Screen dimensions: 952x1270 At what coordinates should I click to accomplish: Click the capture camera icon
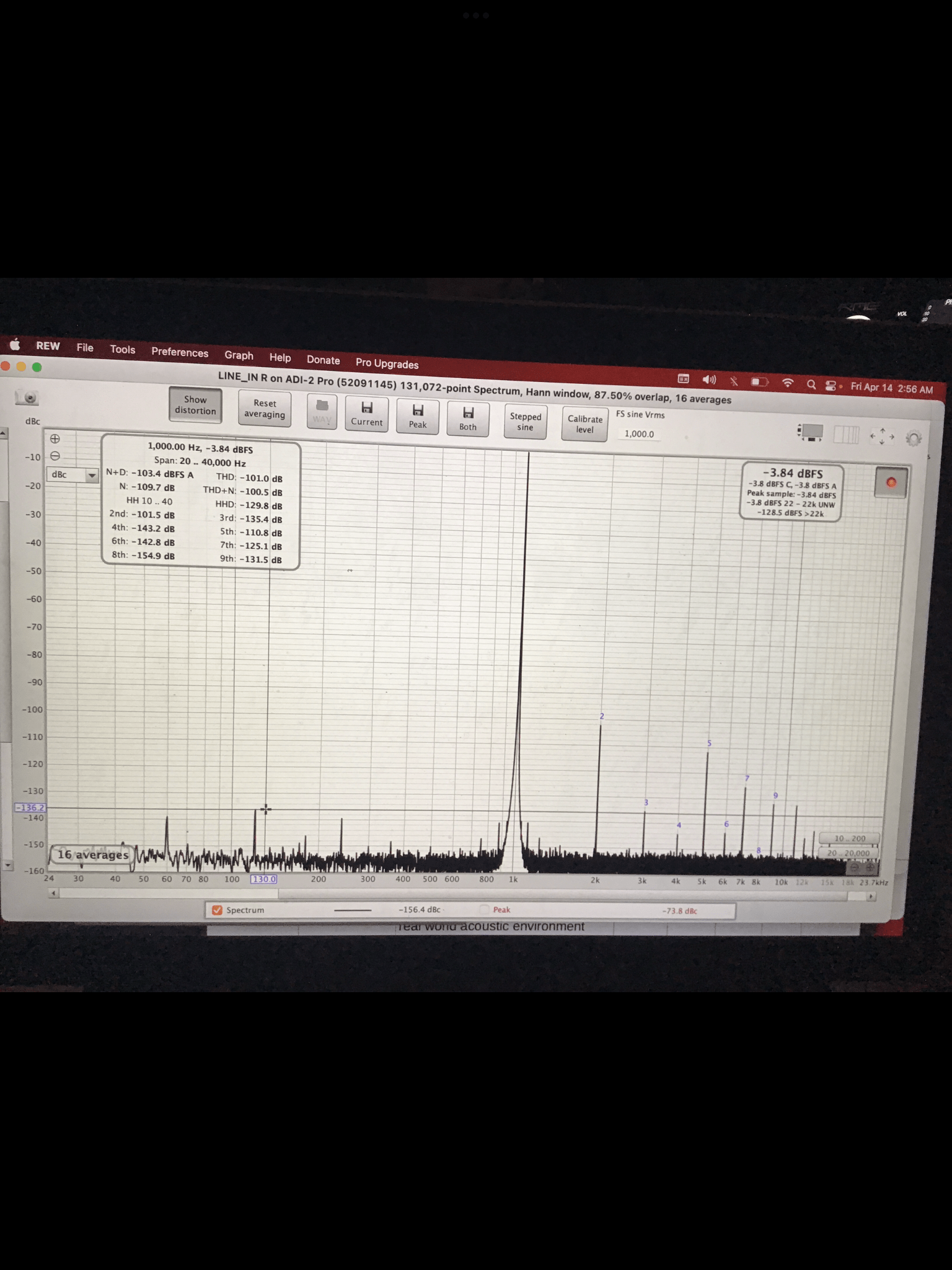[28, 397]
